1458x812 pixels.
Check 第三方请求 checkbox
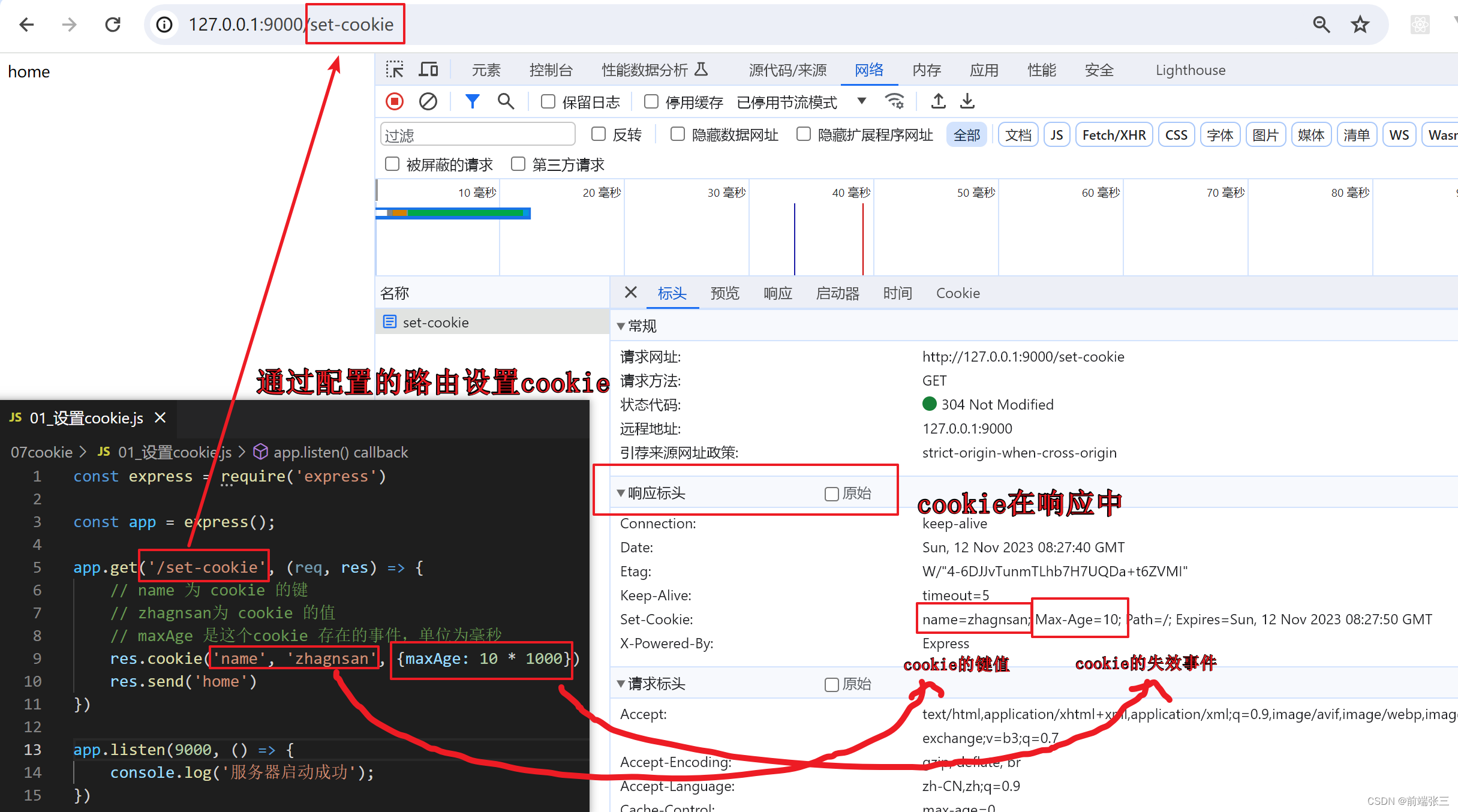518,164
